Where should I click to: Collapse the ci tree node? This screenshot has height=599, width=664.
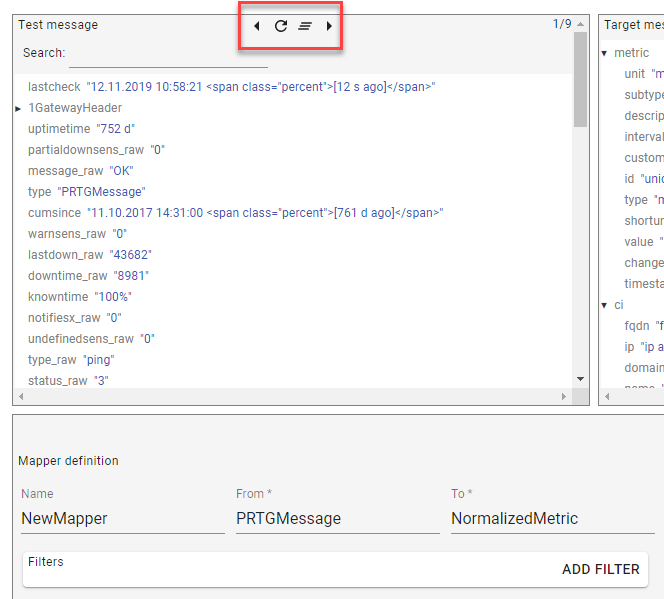[604, 305]
